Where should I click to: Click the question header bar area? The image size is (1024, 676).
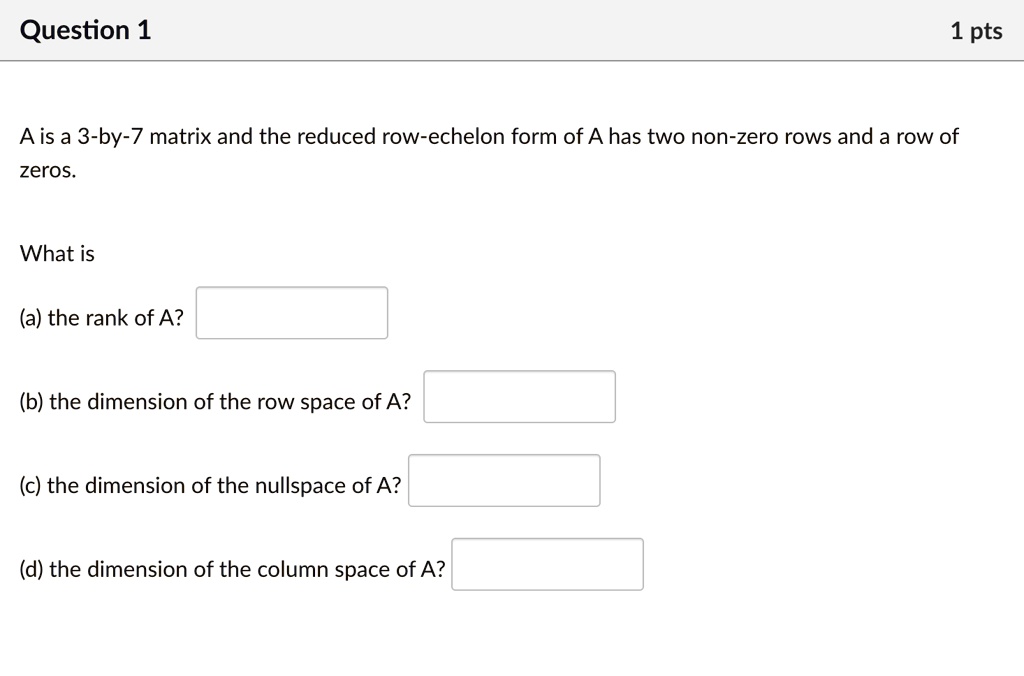(x=512, y=30)
